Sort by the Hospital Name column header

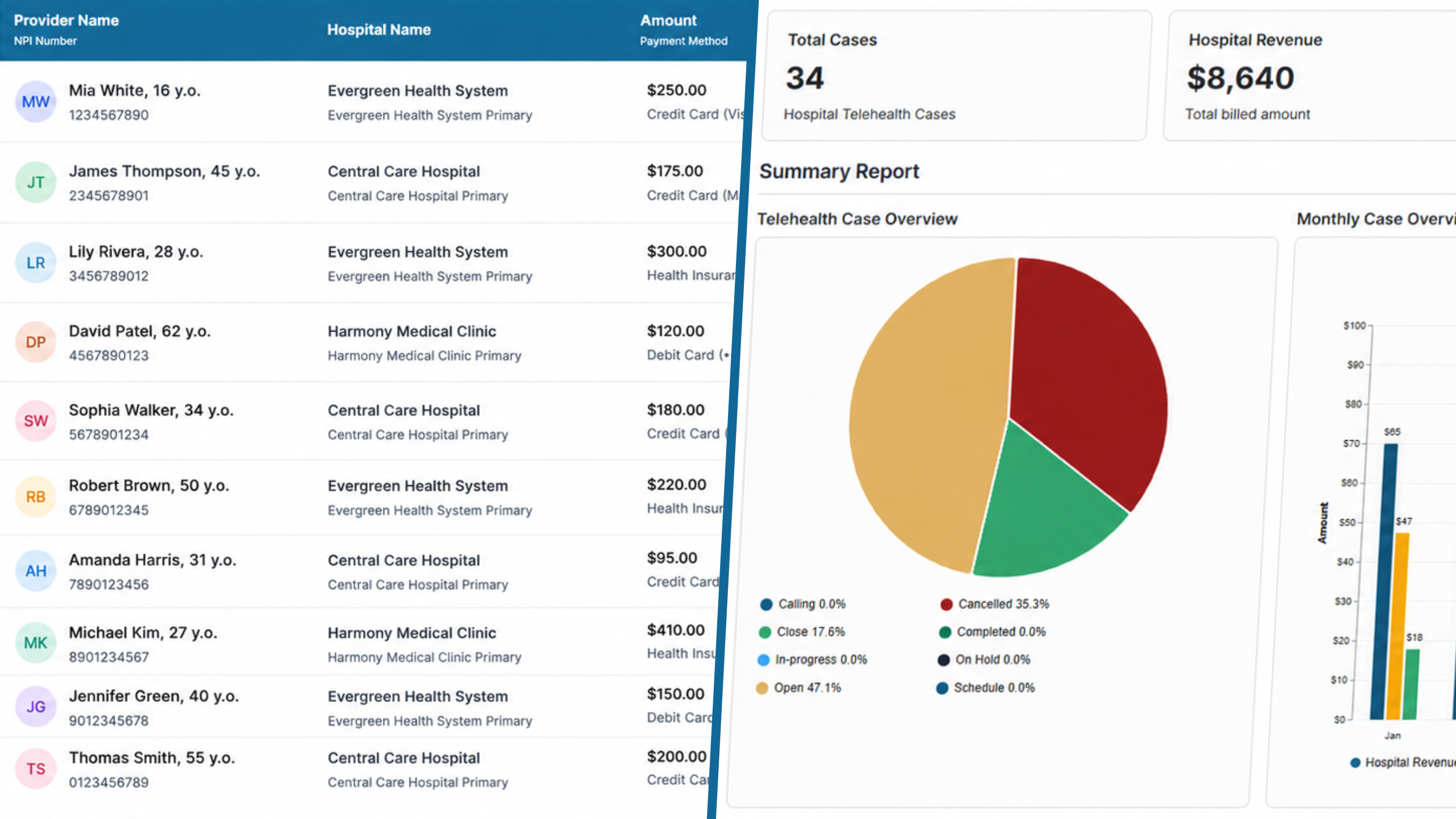tap(379, 30)
